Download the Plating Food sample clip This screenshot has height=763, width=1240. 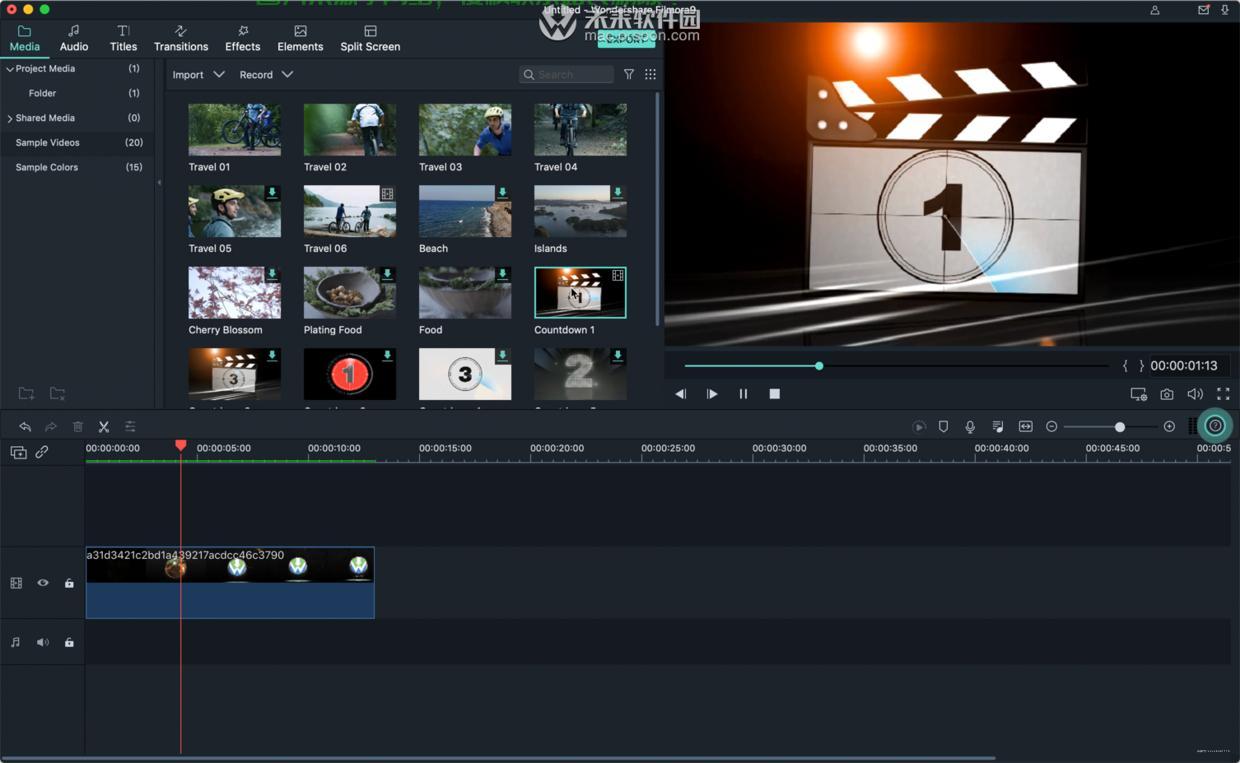tap(387, 274)
